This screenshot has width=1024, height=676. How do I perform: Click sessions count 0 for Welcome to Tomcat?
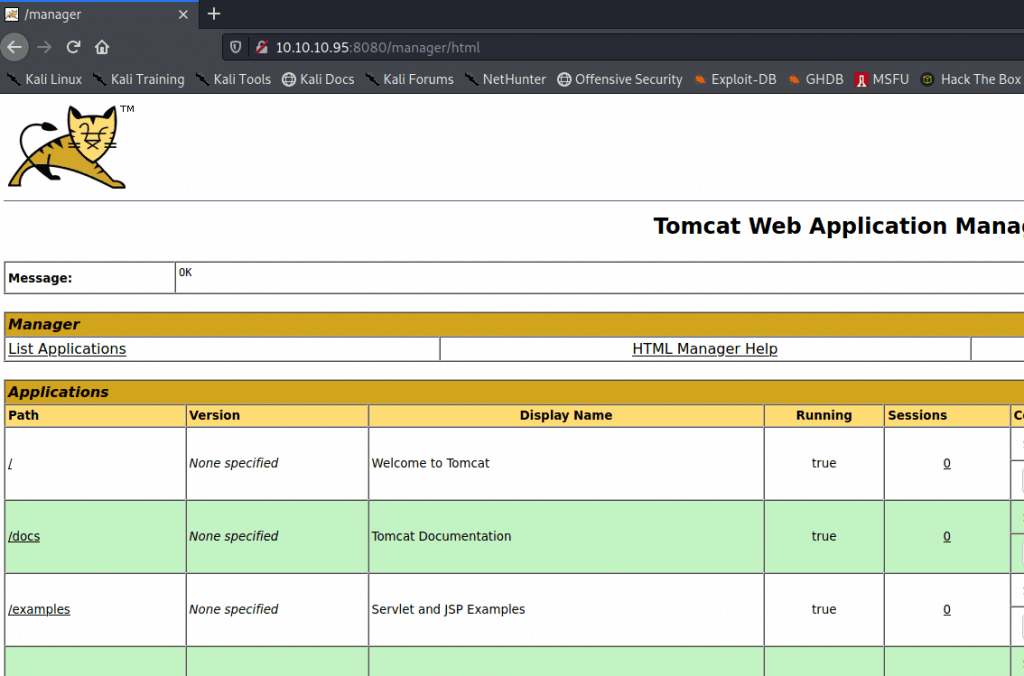coord(946,463)
